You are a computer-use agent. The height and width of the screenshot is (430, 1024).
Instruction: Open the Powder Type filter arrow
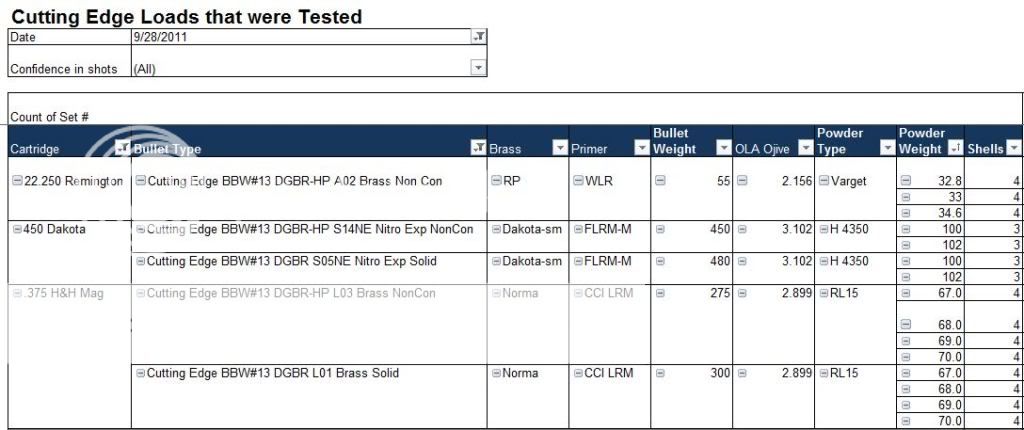coord(887,149)
